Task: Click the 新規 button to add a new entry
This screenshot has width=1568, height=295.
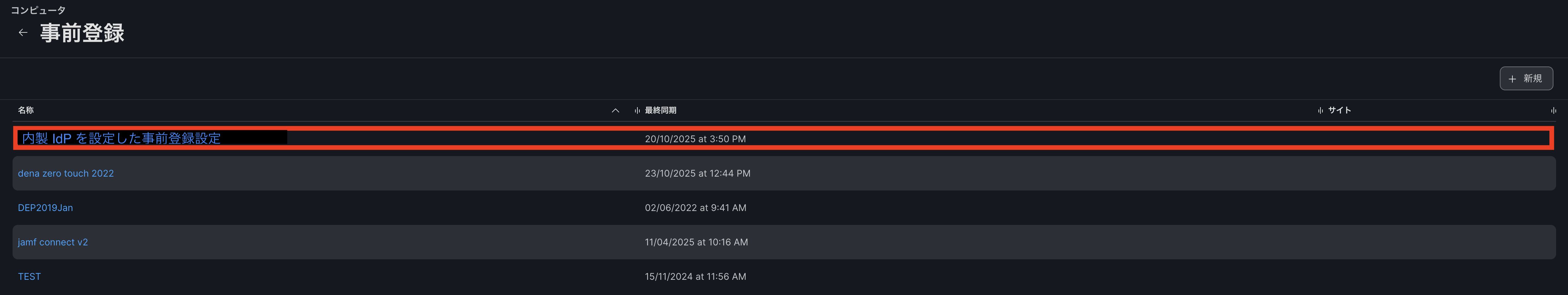Action: (1525, 78)
